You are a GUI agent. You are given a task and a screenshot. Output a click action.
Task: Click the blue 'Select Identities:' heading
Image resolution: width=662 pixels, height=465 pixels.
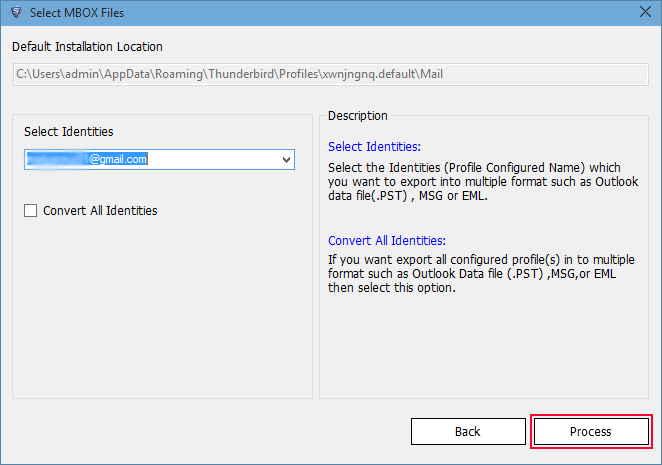[x=374, y=147]
